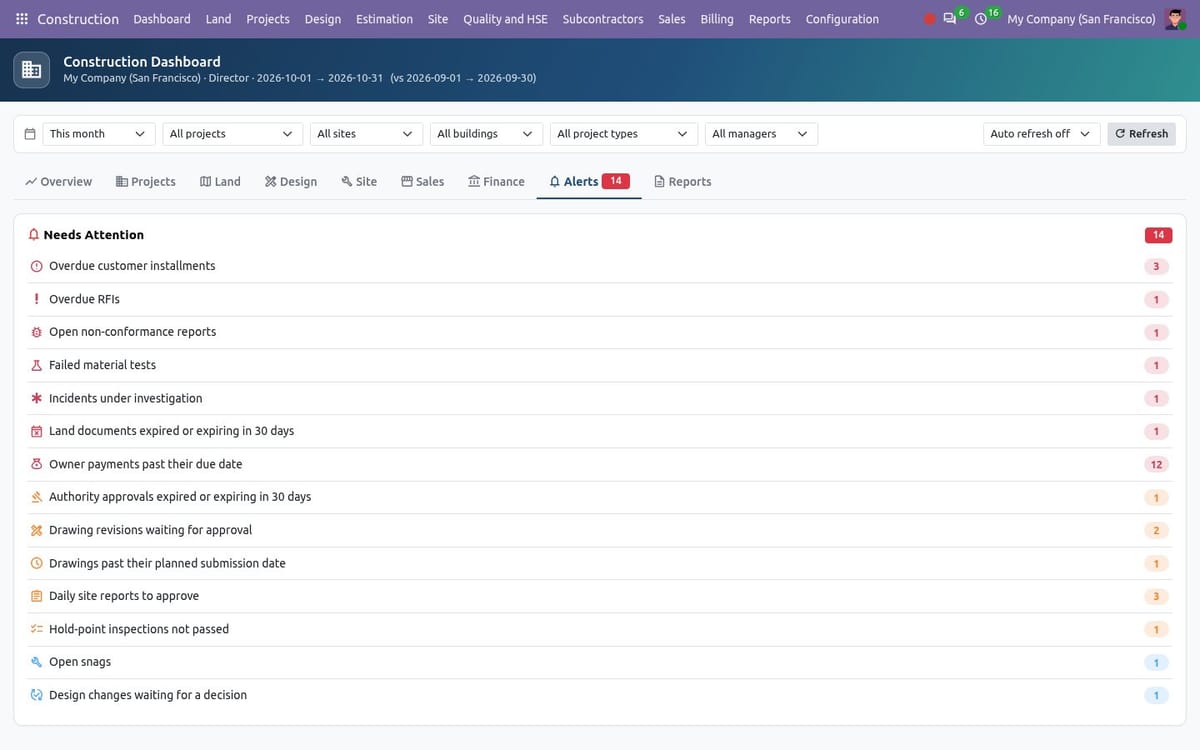Image resolution: width=1200 pixels, height=750 pixels.
Task: Open Drawing revisions waiting for approval
Action: click(600, 530)
